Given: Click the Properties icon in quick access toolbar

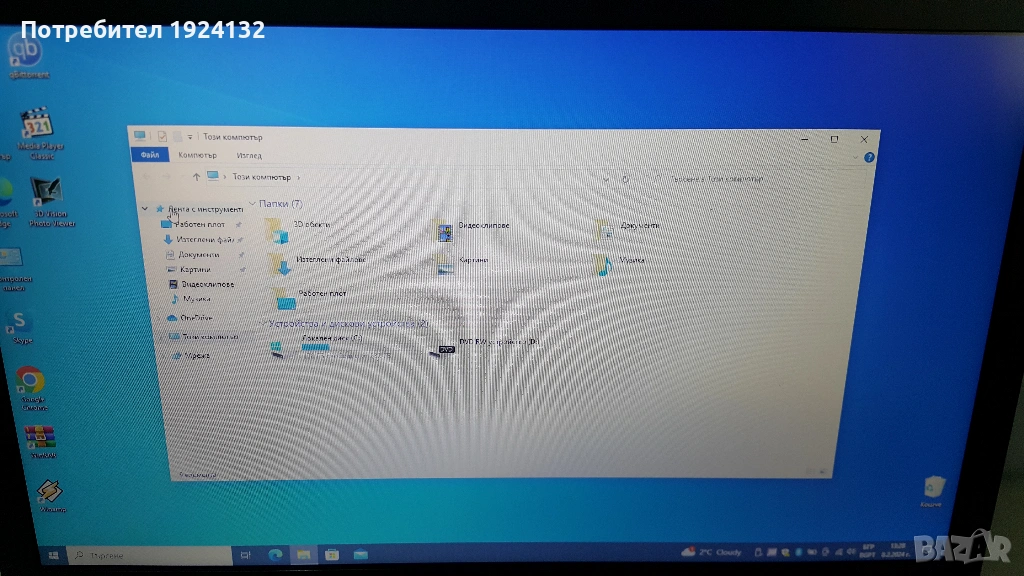Looking at the screenshot, I should click(x=162, y=136).
